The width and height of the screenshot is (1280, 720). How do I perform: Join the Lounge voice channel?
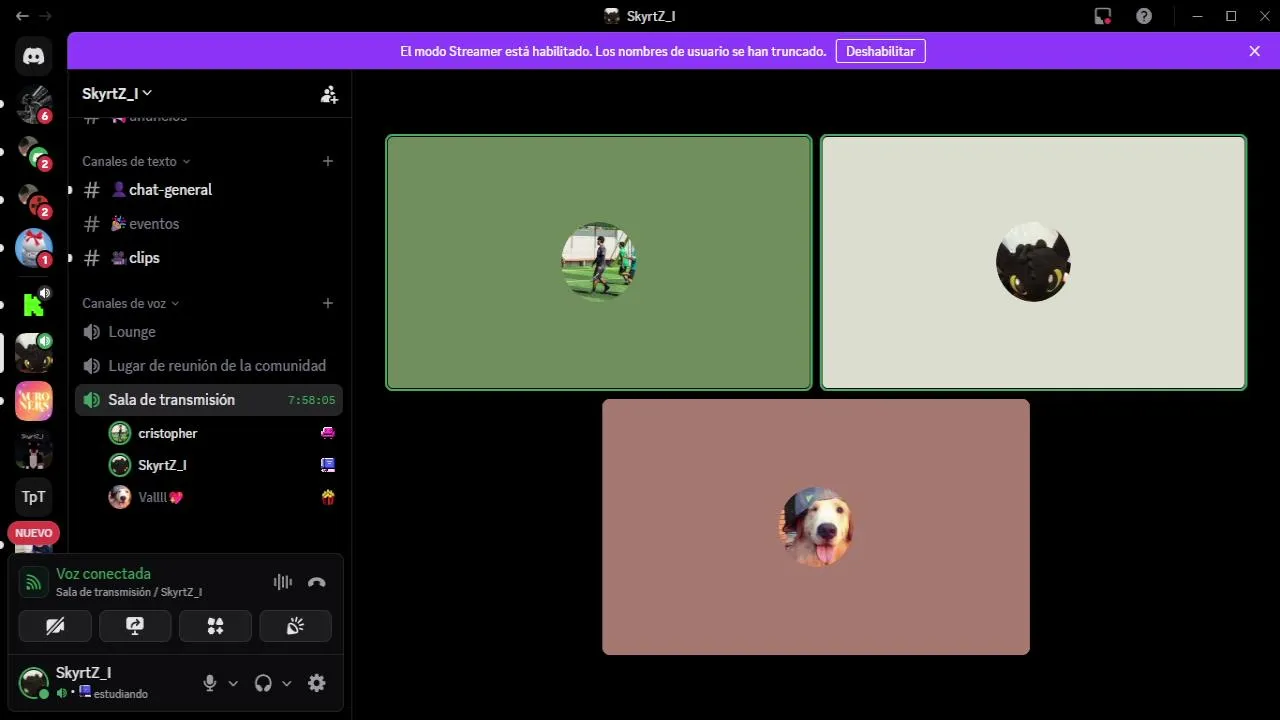click(x=209, y=332)
